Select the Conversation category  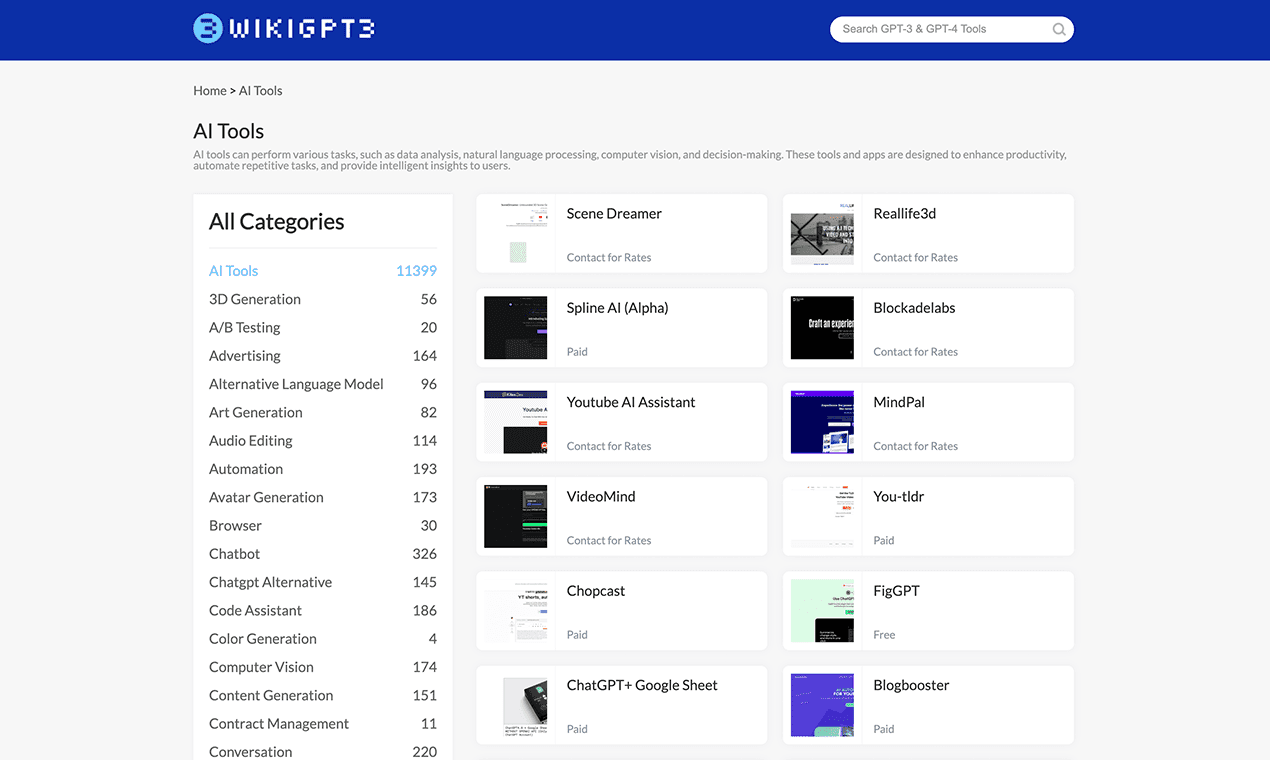(x=251, y=751)
